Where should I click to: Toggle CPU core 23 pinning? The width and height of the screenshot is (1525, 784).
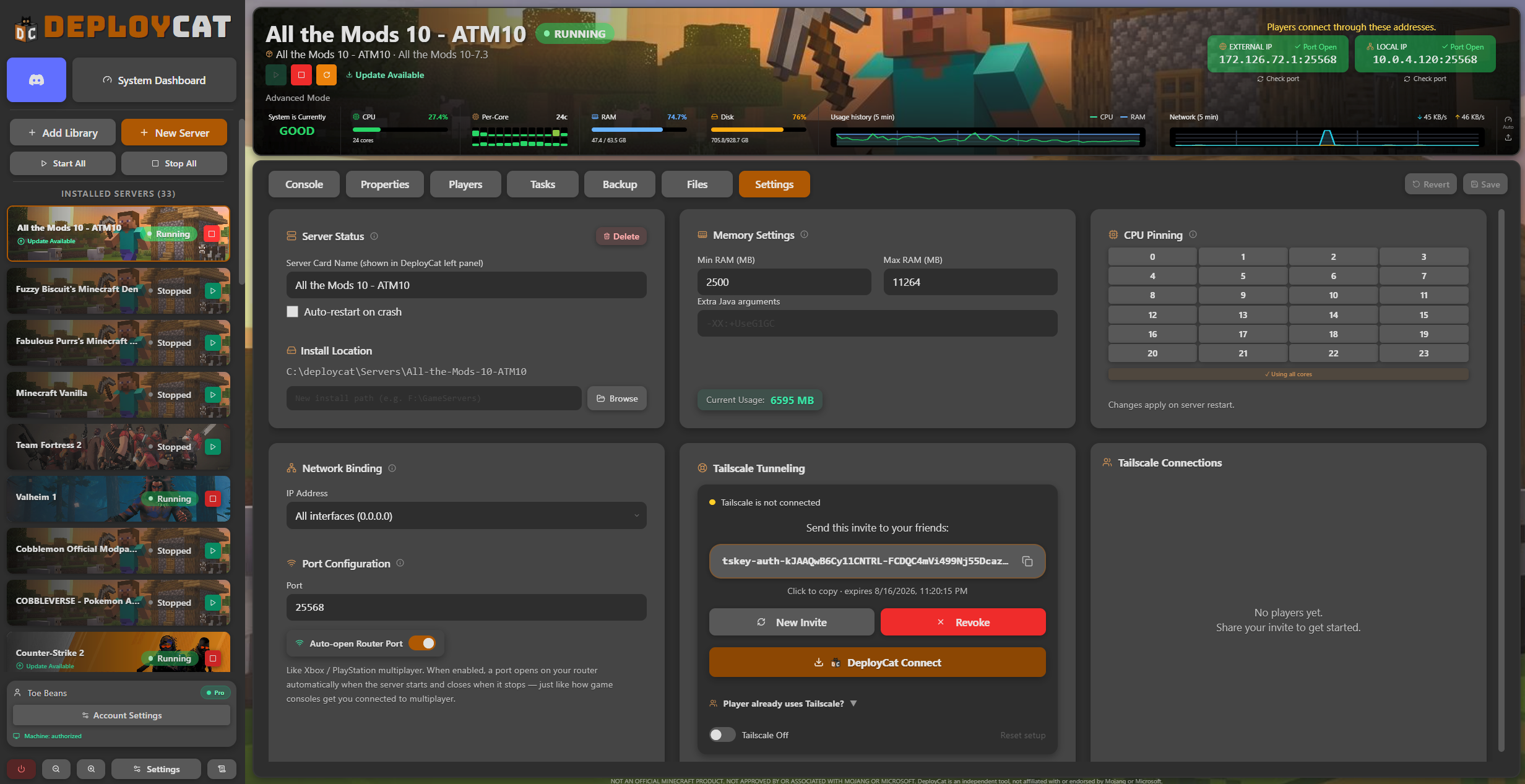[1423, 353]
